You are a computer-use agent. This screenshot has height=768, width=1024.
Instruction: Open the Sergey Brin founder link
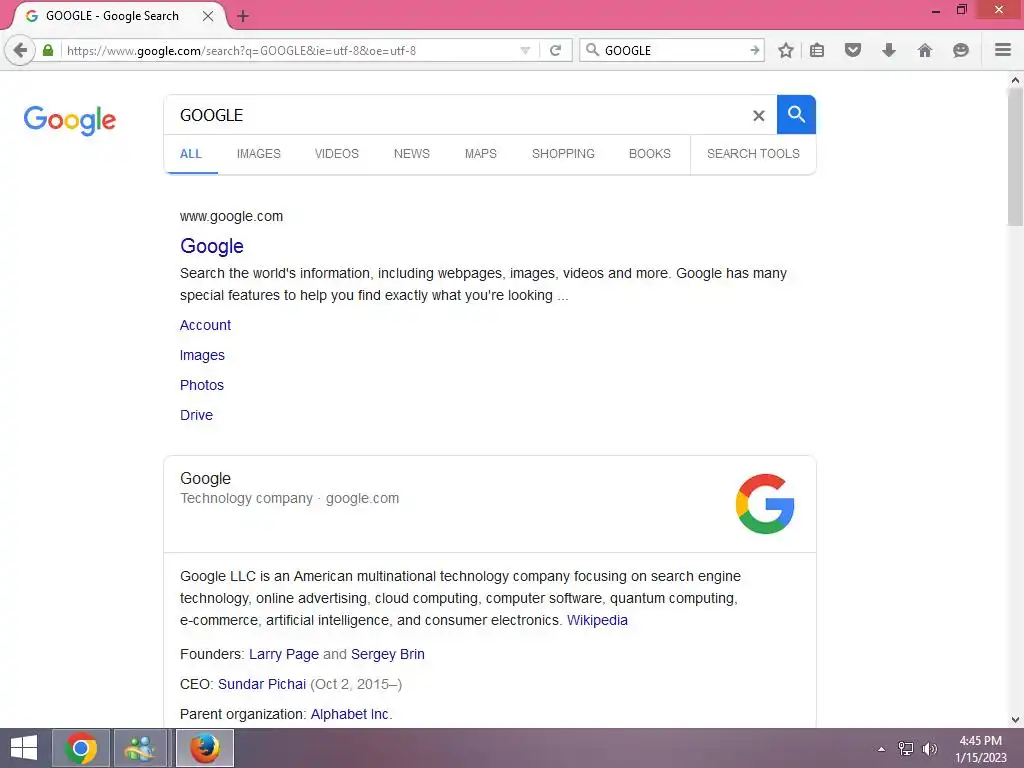point(387,654)
